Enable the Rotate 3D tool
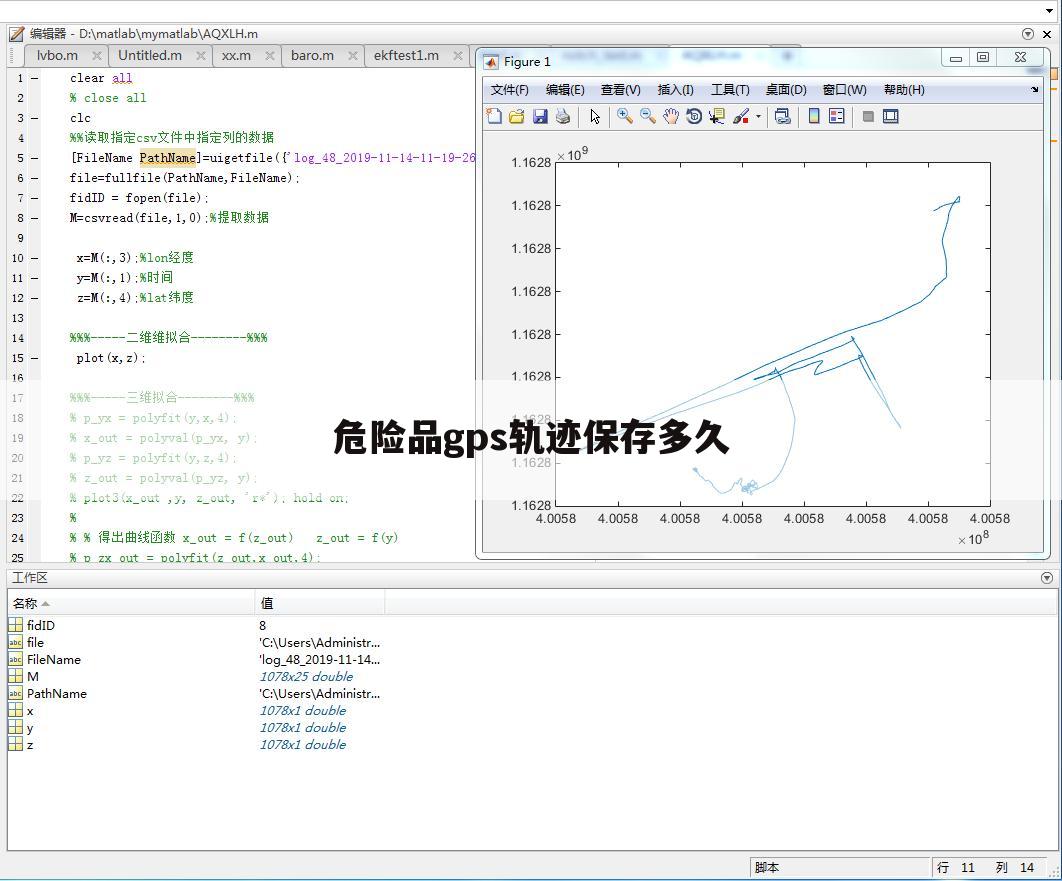1062x881 pixels. (694, 116)
